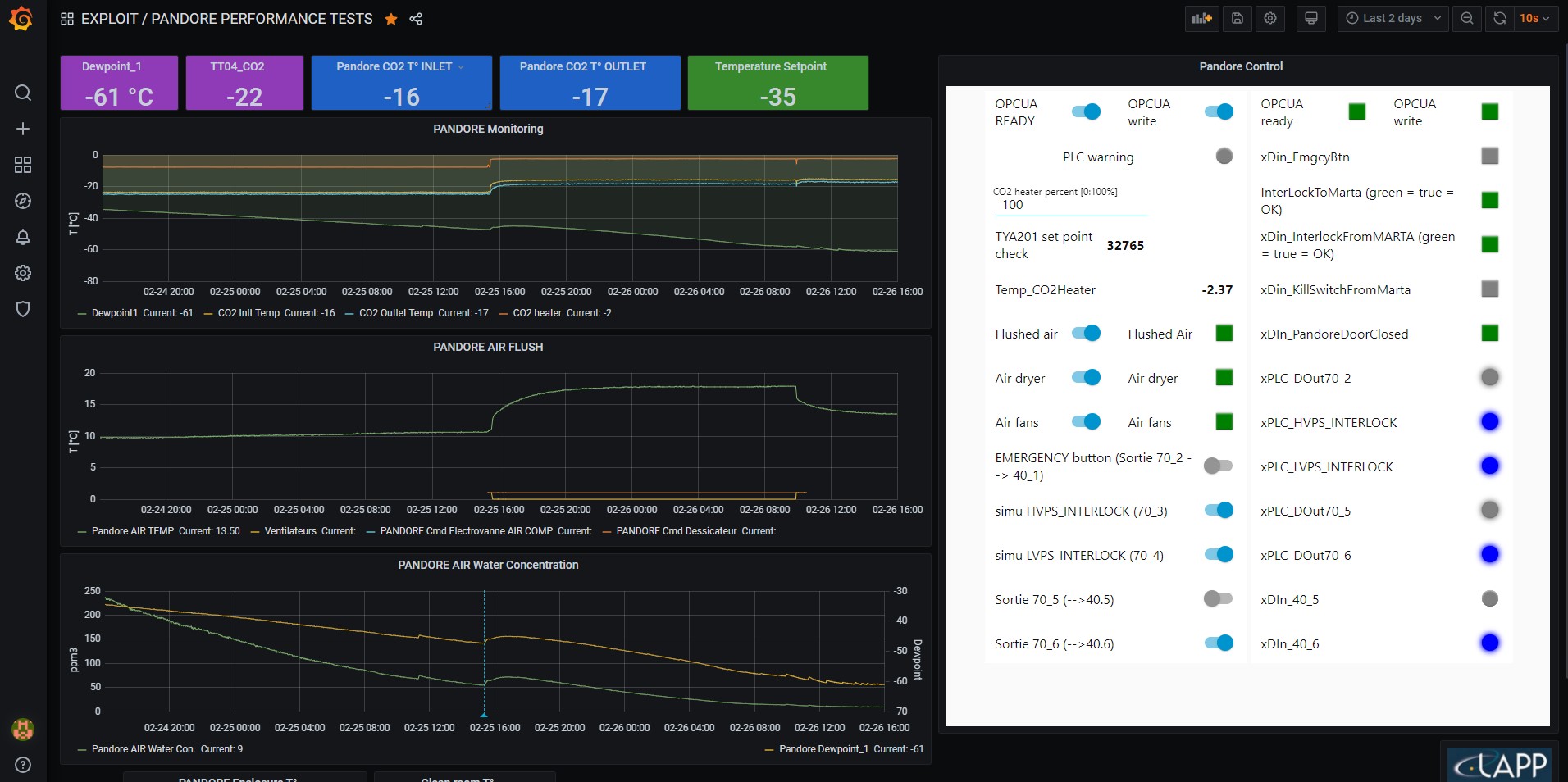Click the blue xDIn_40_6 indicator

pos(1490,643)
